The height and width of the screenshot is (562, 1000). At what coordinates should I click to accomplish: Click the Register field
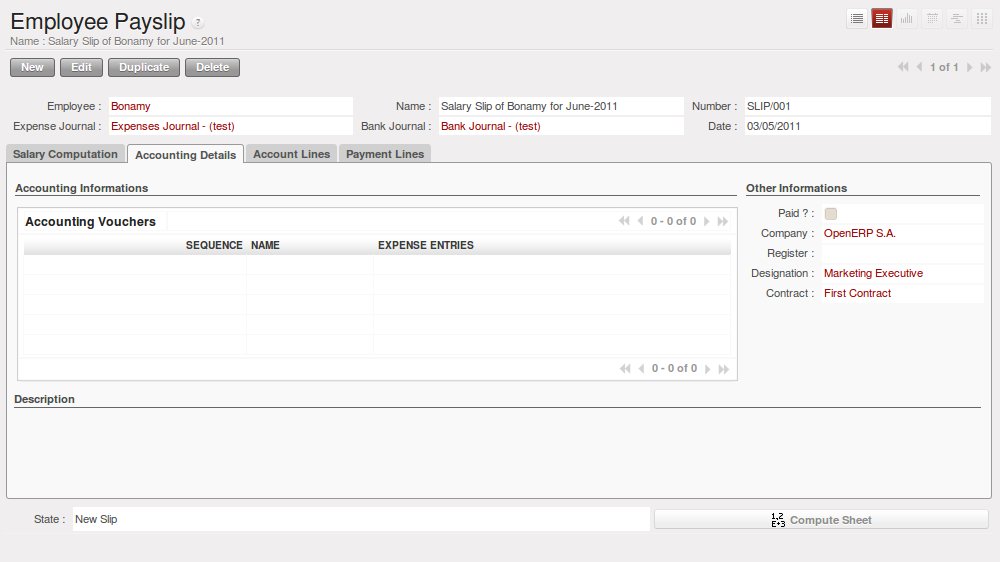pyautogui.click(x=900, y=253)
